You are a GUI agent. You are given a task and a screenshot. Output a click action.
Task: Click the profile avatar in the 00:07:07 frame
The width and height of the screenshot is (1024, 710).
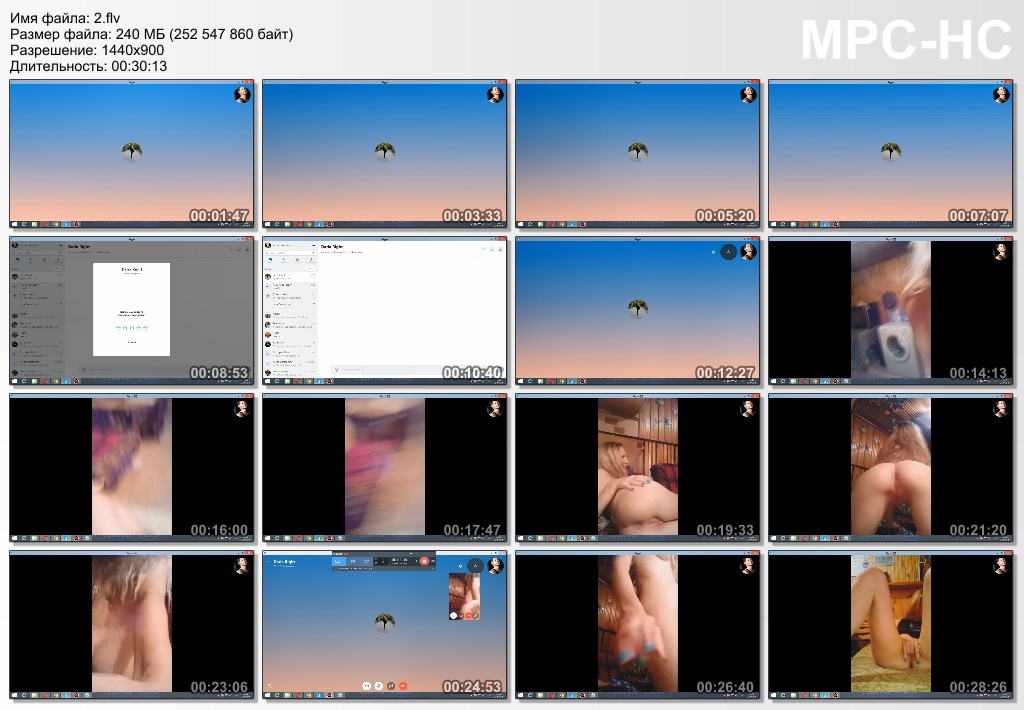(1001, 95)
